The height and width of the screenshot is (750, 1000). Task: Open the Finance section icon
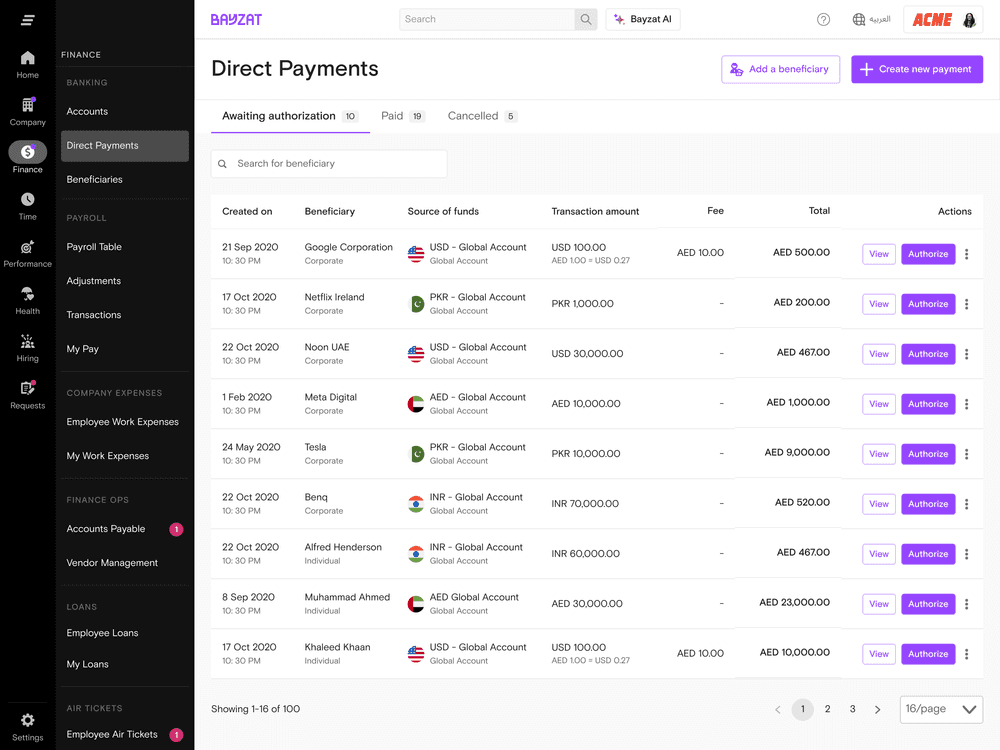(27, 158)
